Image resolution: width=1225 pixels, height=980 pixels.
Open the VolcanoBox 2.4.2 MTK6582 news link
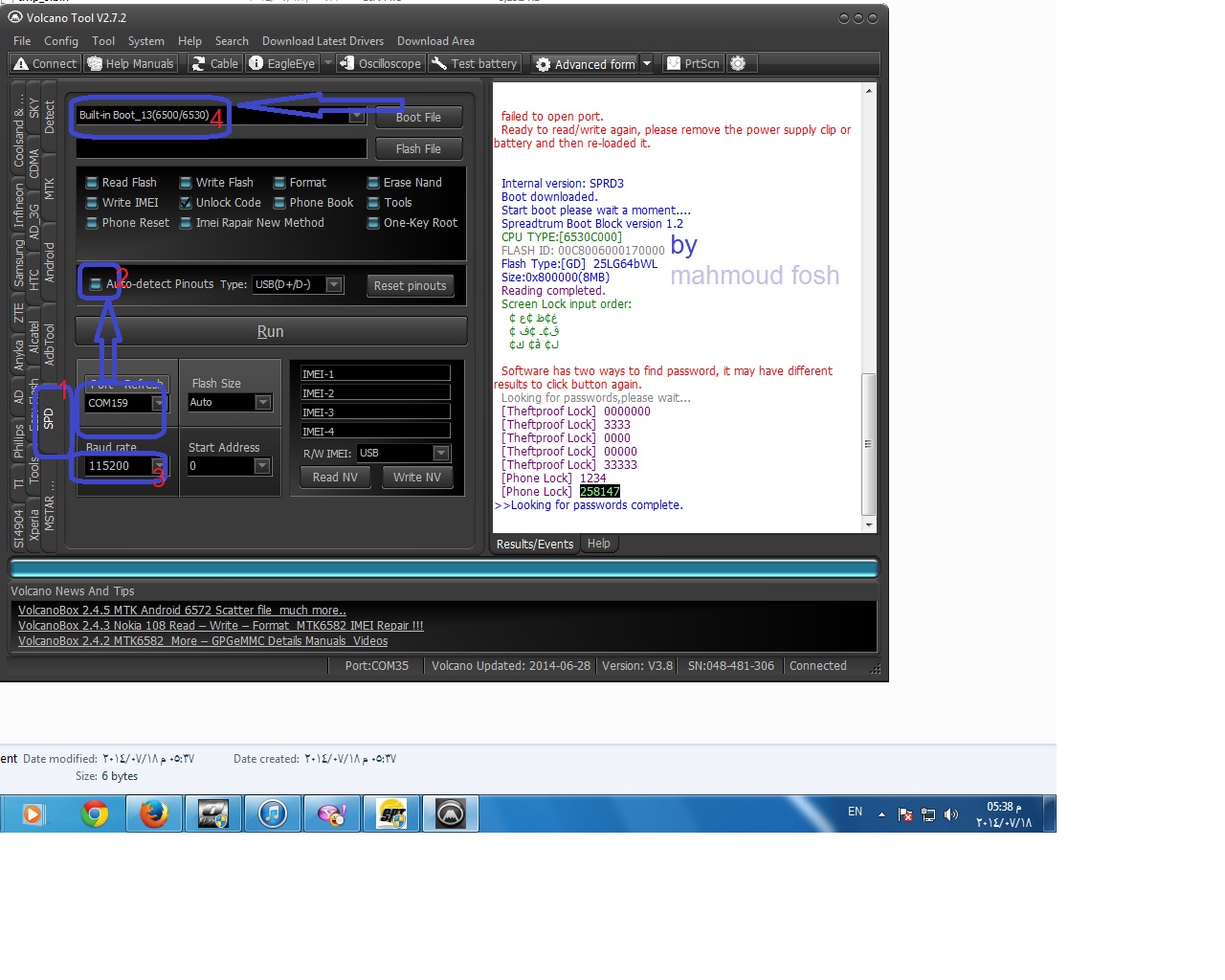(x=203, y=641)
